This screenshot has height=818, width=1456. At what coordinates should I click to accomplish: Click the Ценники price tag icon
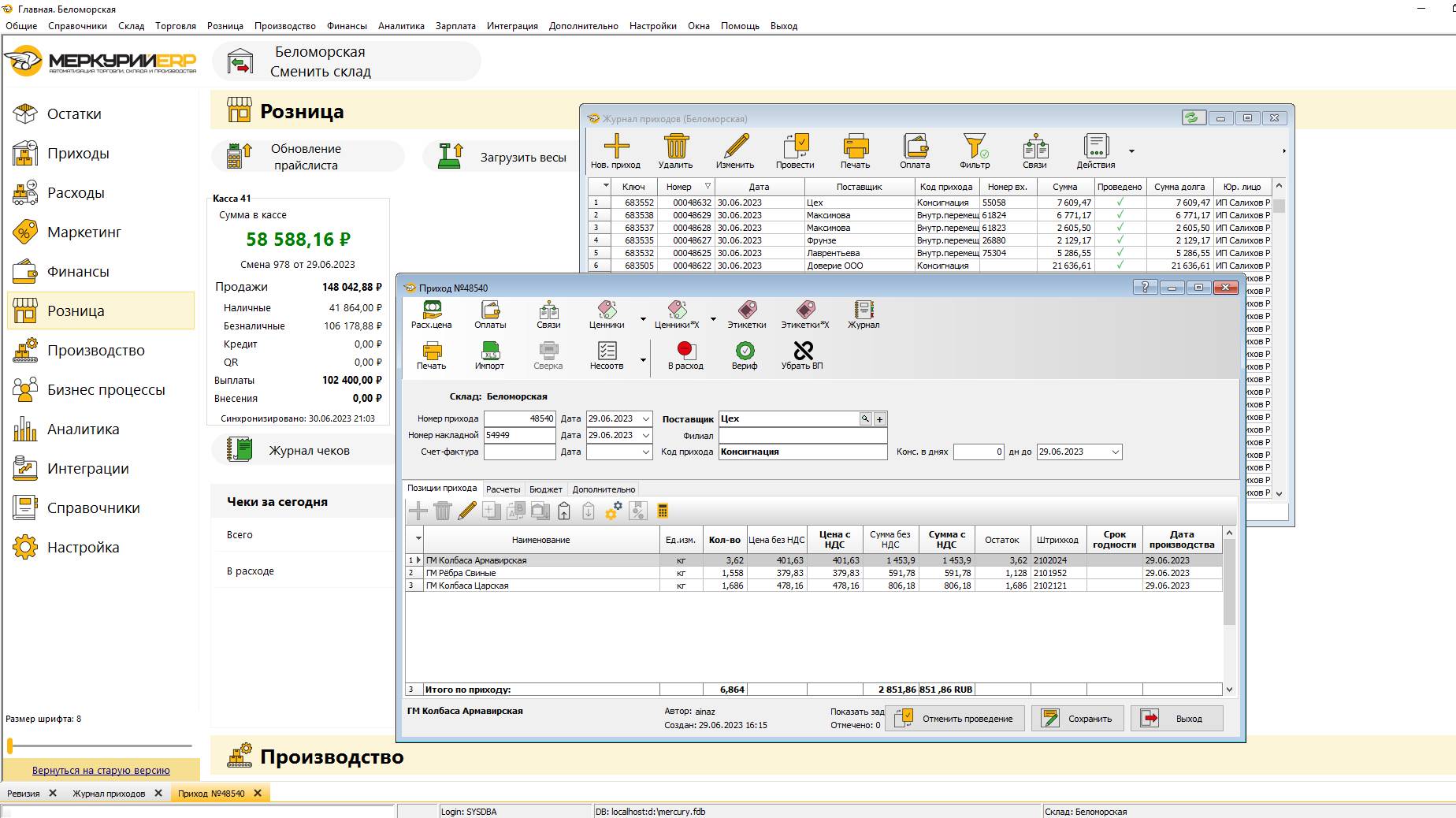click(607, 310)
